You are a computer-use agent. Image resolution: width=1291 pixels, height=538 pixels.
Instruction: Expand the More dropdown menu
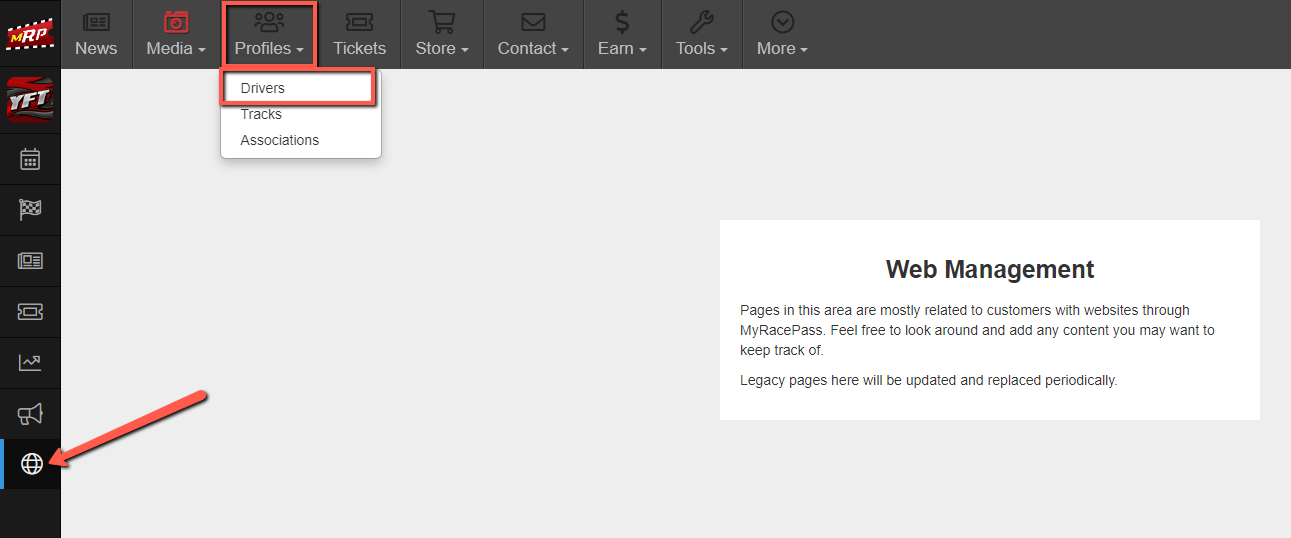(x=783, y=34)
